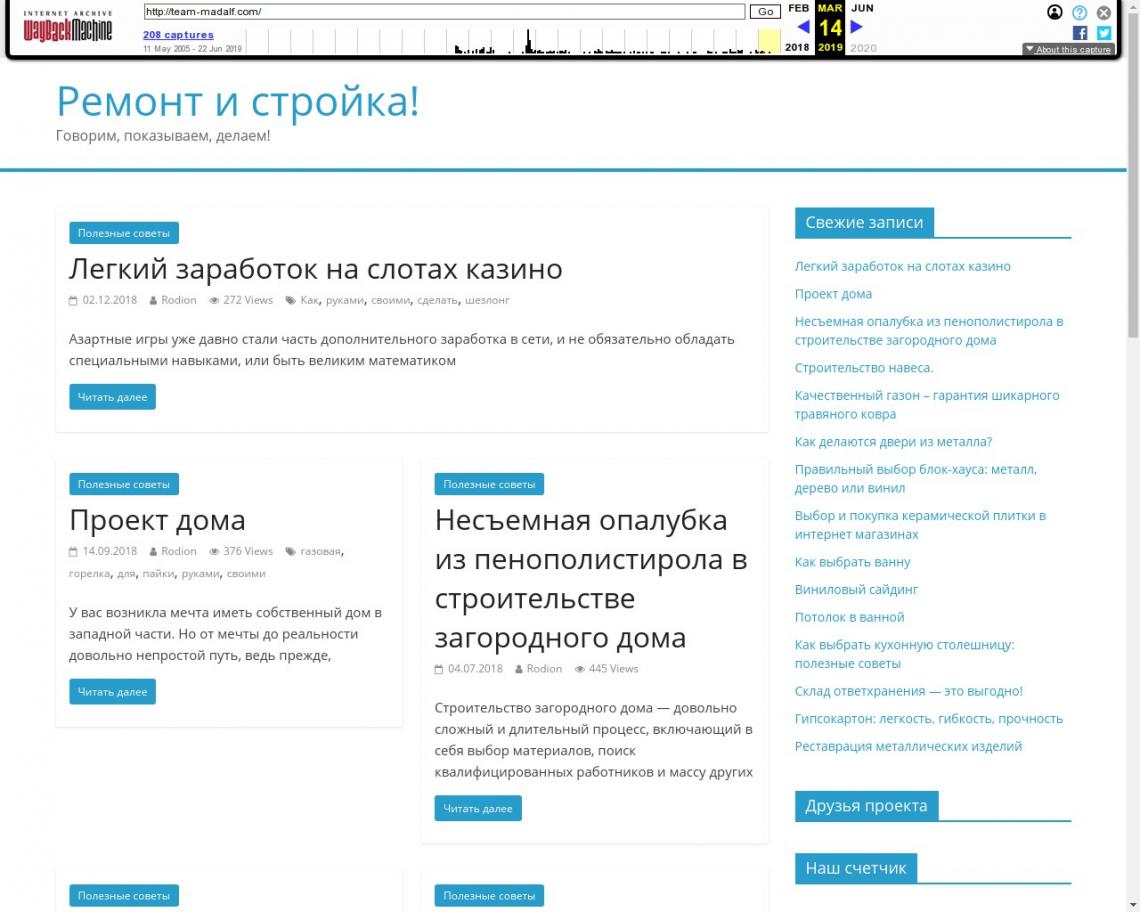The height and width of the screenshot is (912, 1140).
Task: Open sidebar link Строительство навеса.
Action: 864,368
